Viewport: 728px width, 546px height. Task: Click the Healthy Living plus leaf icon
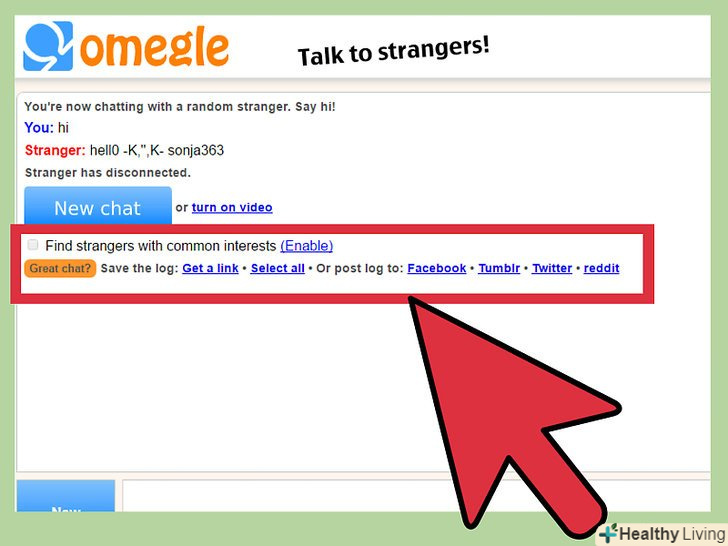pyautogui.click(x=608, y=533)
